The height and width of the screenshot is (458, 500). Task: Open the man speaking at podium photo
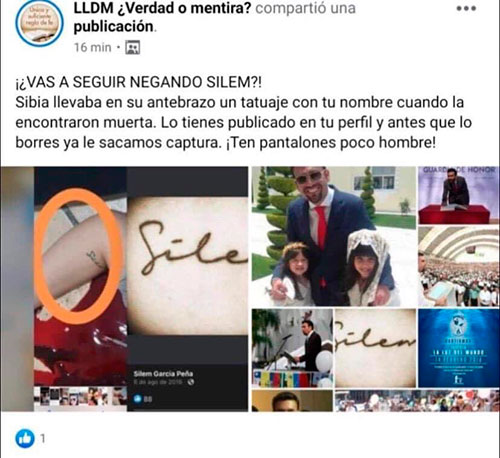(292, 348)
